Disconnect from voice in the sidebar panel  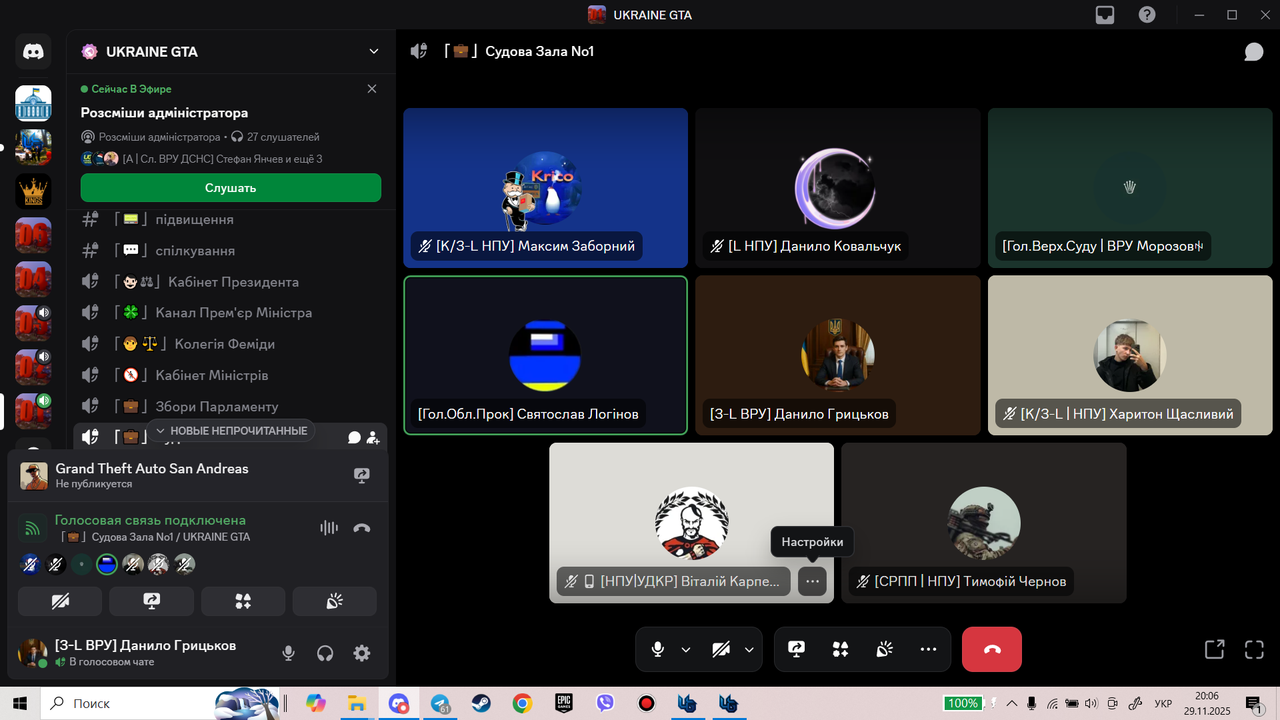(362, 528)
